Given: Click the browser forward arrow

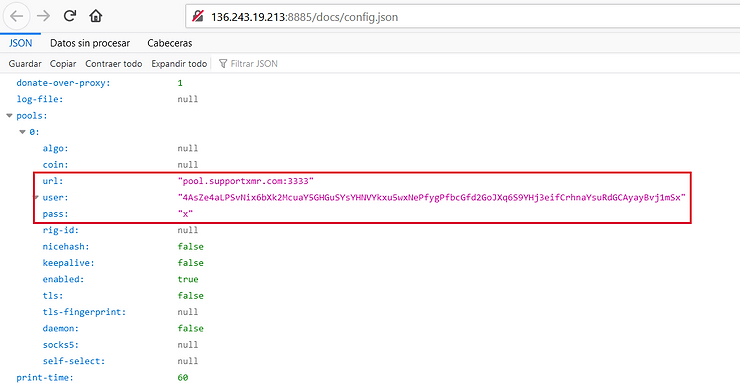Looking at the screenshot, I should [x=43, y=16].
